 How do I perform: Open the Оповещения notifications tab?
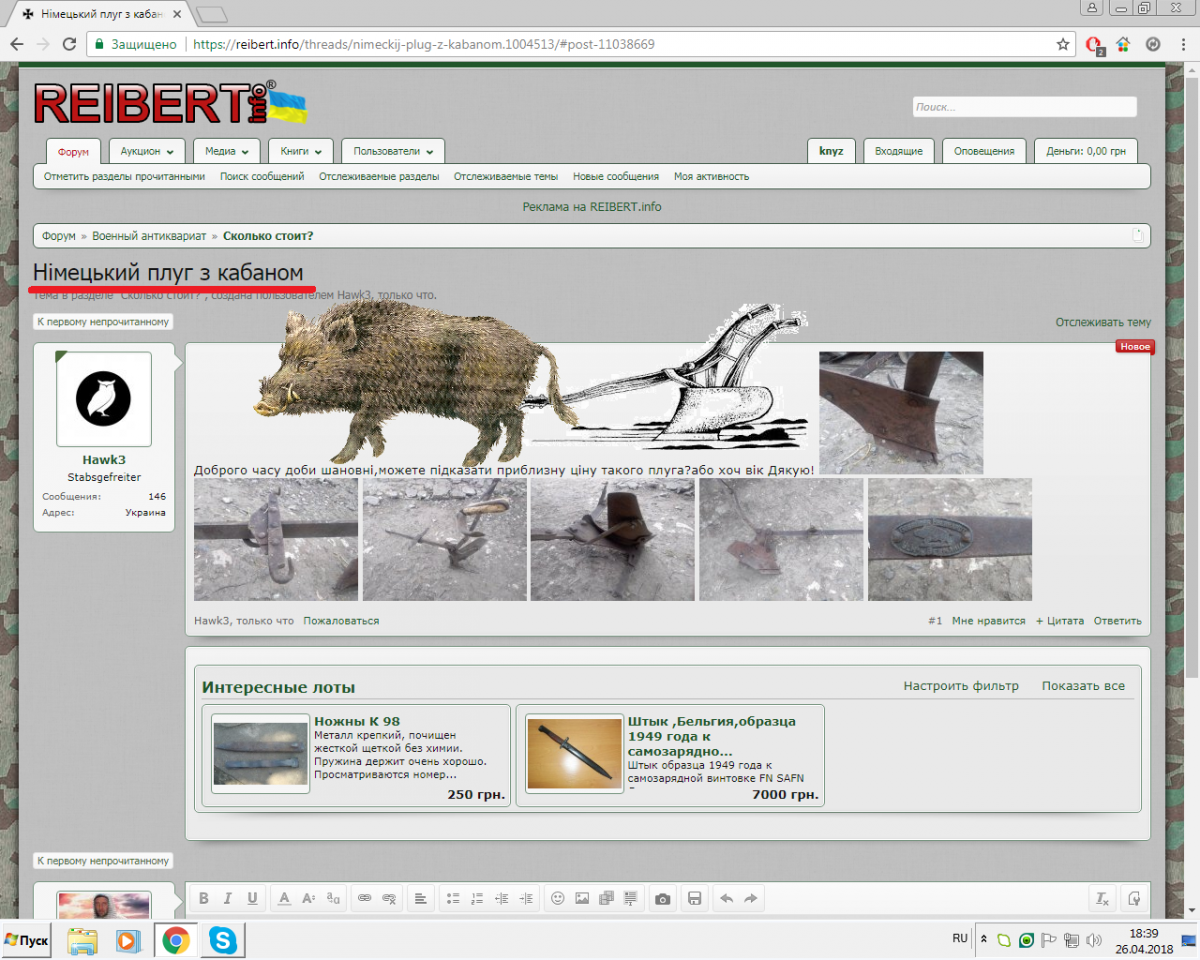tap(984, 151)
